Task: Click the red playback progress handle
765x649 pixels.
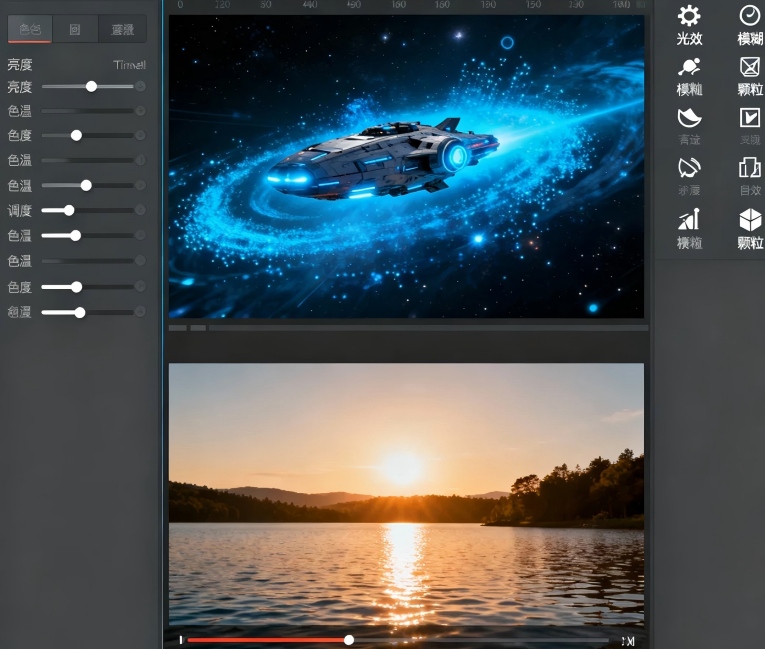Action: coord(349,640)
